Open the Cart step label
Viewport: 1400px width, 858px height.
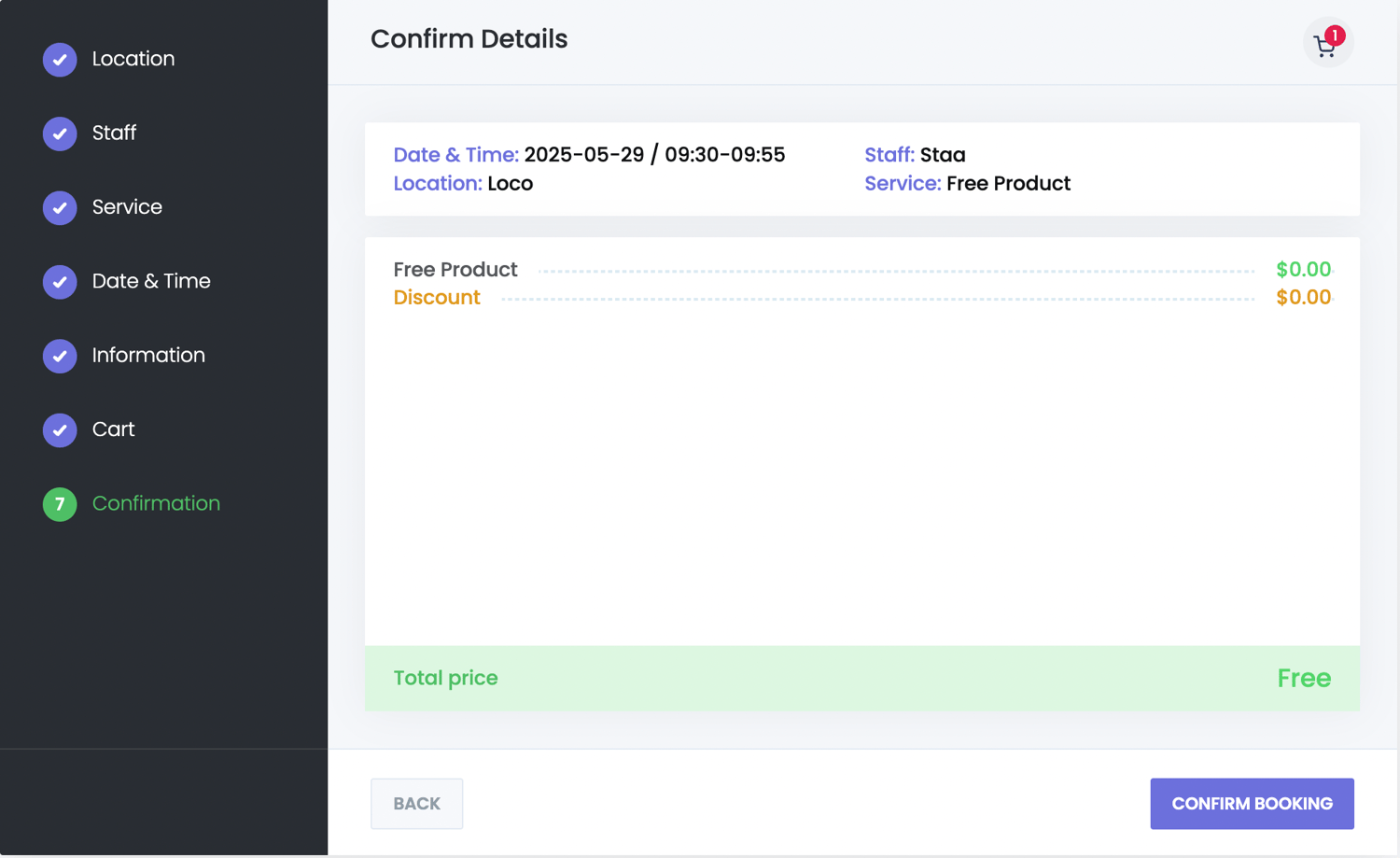click(x=113, y=429)
